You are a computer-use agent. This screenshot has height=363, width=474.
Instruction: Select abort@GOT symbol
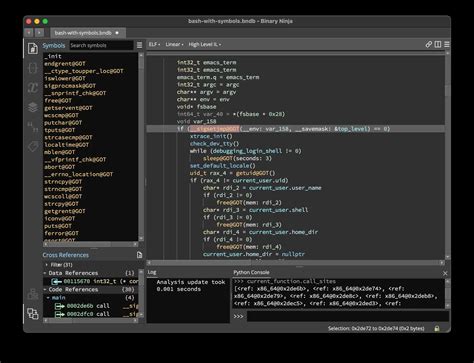pos(60,167)
